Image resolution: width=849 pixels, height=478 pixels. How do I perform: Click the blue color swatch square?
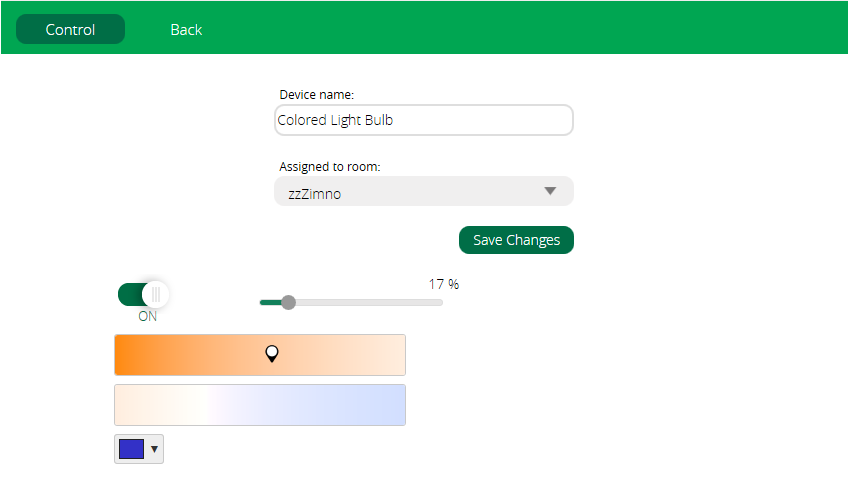(x=131, y=449)
